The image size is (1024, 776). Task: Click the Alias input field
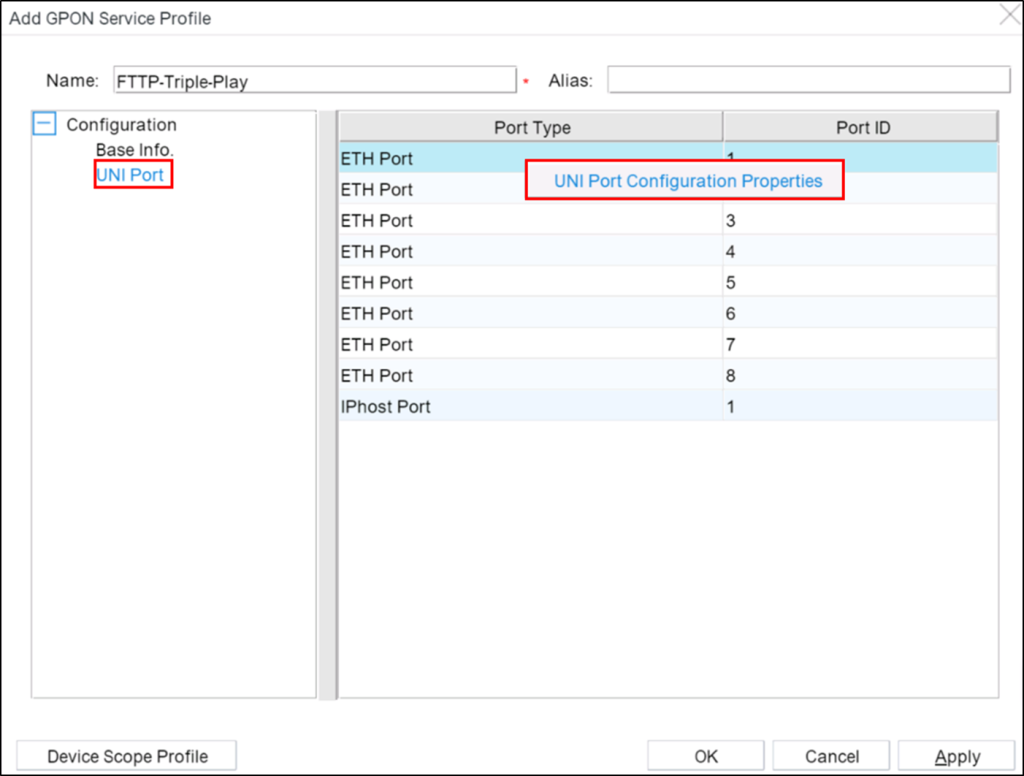pos(808,79)
